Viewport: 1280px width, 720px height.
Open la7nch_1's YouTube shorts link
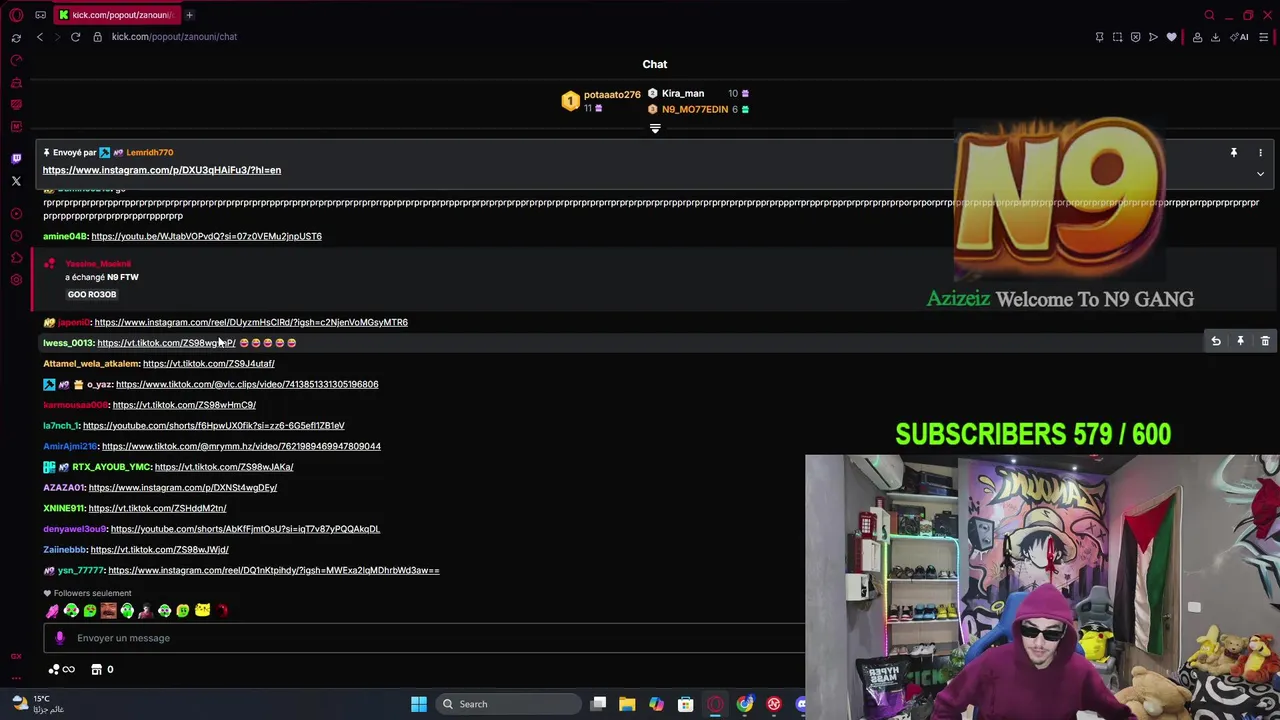click(x=213, y=426)
